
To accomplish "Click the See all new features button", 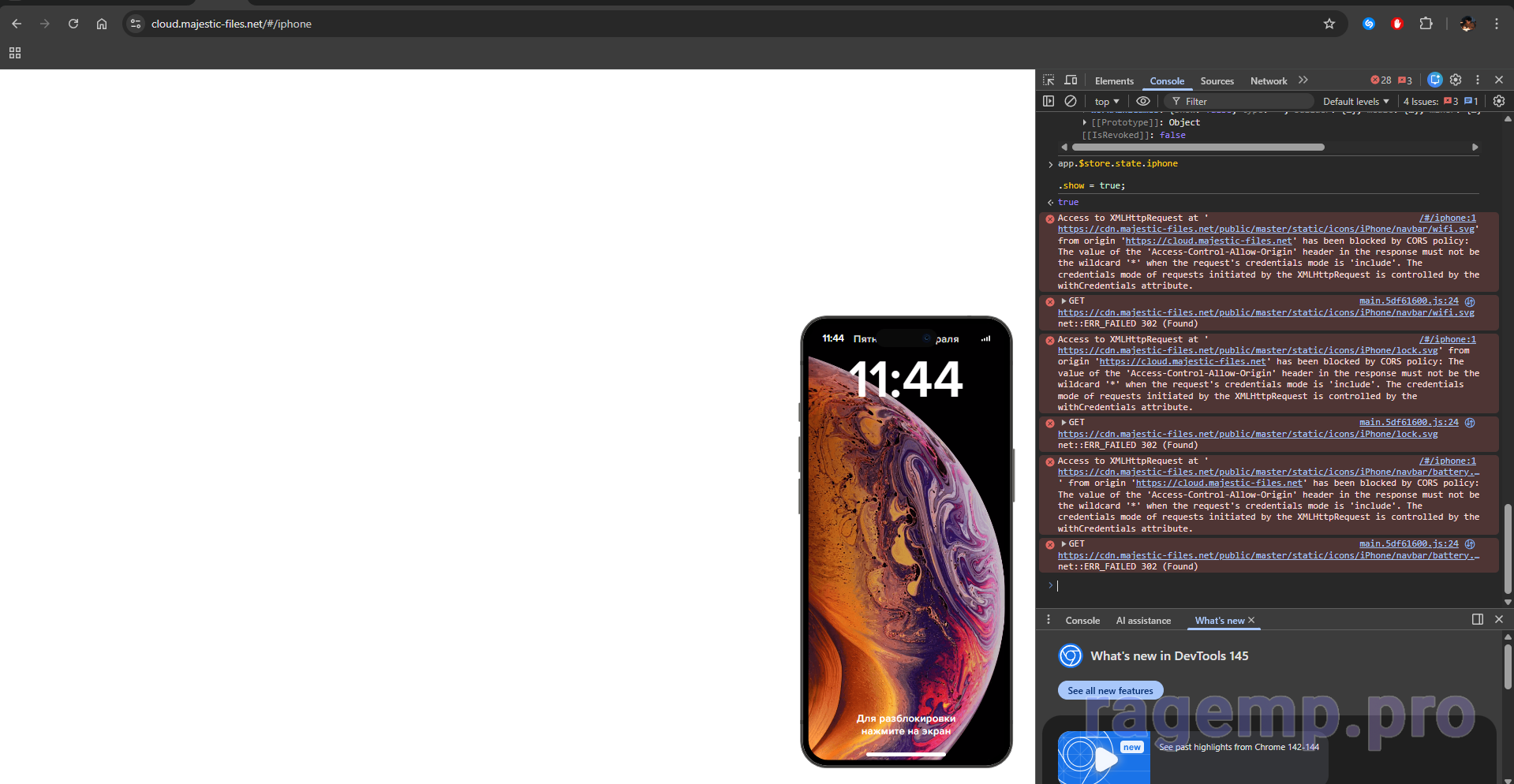I will point(1110,690).
